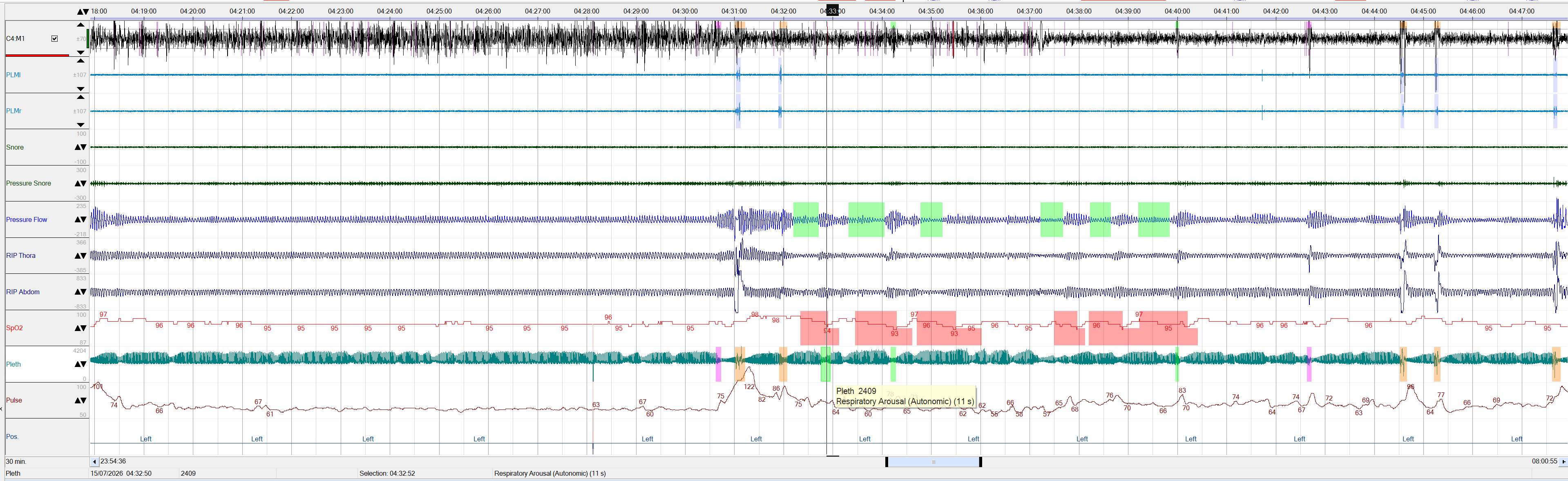
Task: Click the 08:00:55 end time text
Action: coord(1544,461)
